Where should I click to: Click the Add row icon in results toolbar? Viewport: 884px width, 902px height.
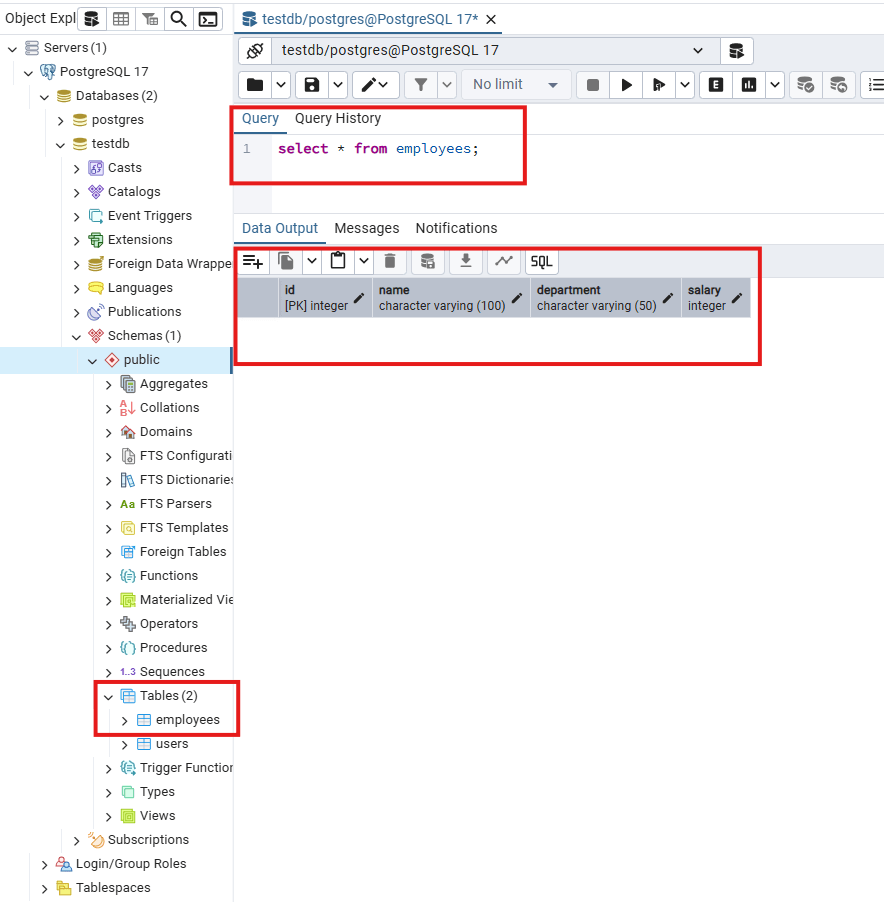click(252, 262)
